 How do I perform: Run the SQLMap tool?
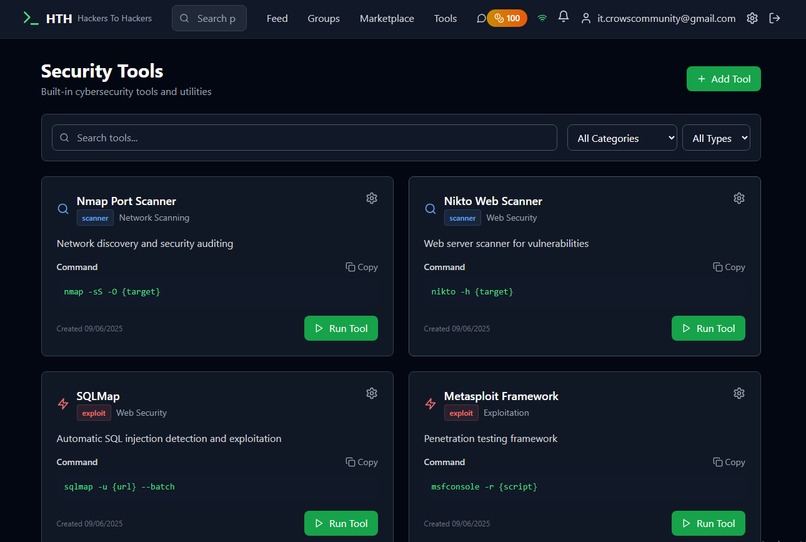pyautogui.click(x=341, y=523)
